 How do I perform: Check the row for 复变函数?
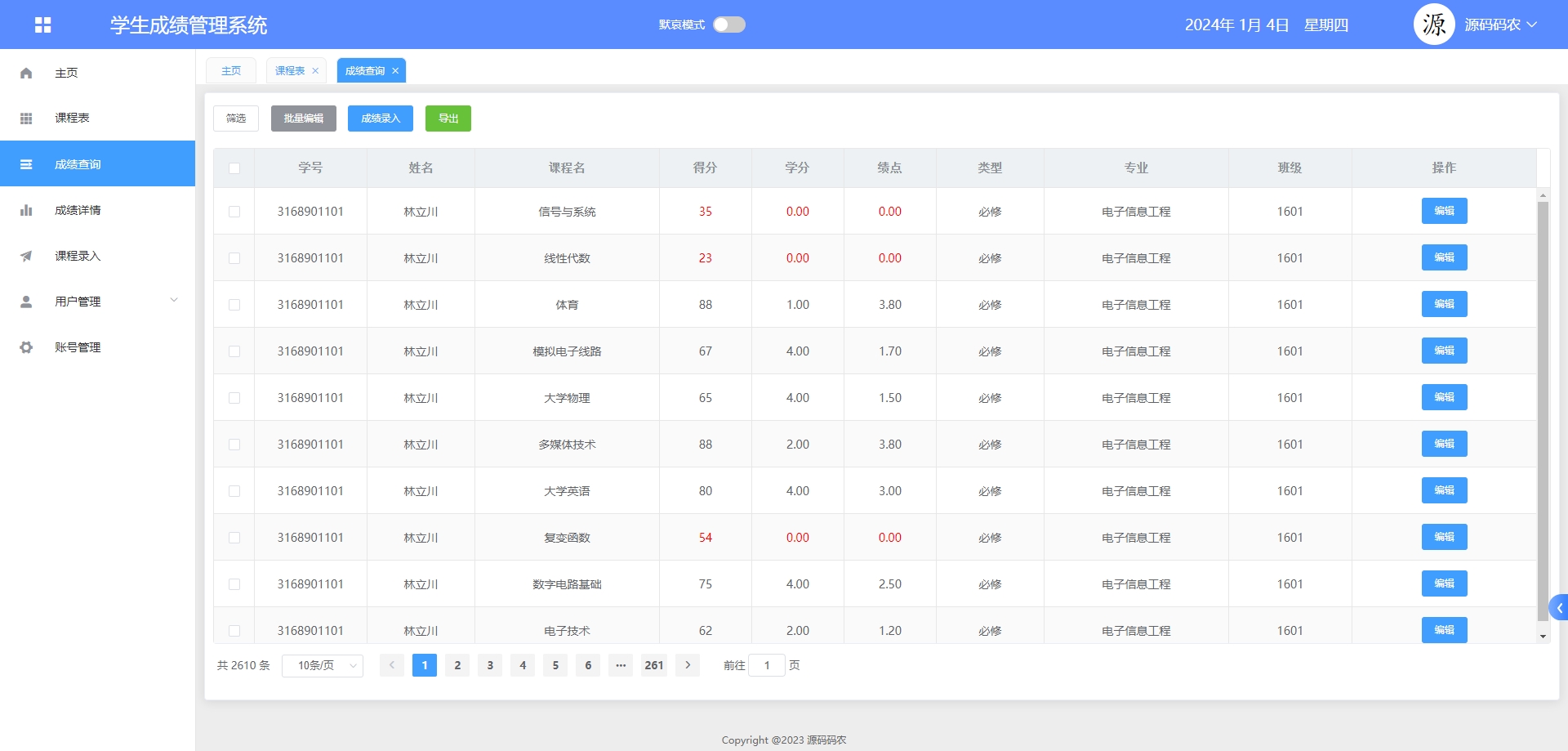coord(234,538)
